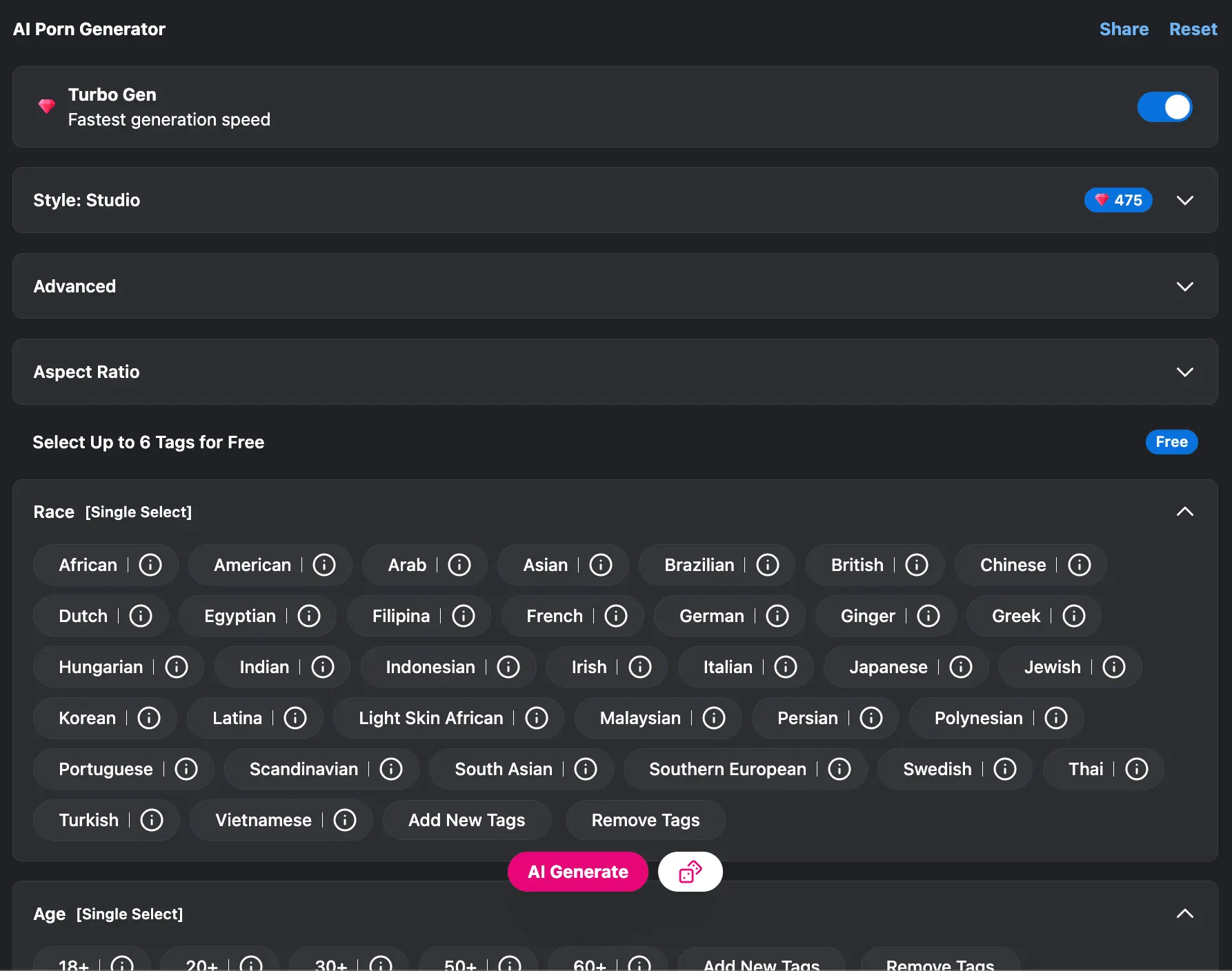Image resolution: width=1232 pixels, height=971 pixels.
Task: Disable the Turbo Gen switch
Action: (x=1164, y=107)
